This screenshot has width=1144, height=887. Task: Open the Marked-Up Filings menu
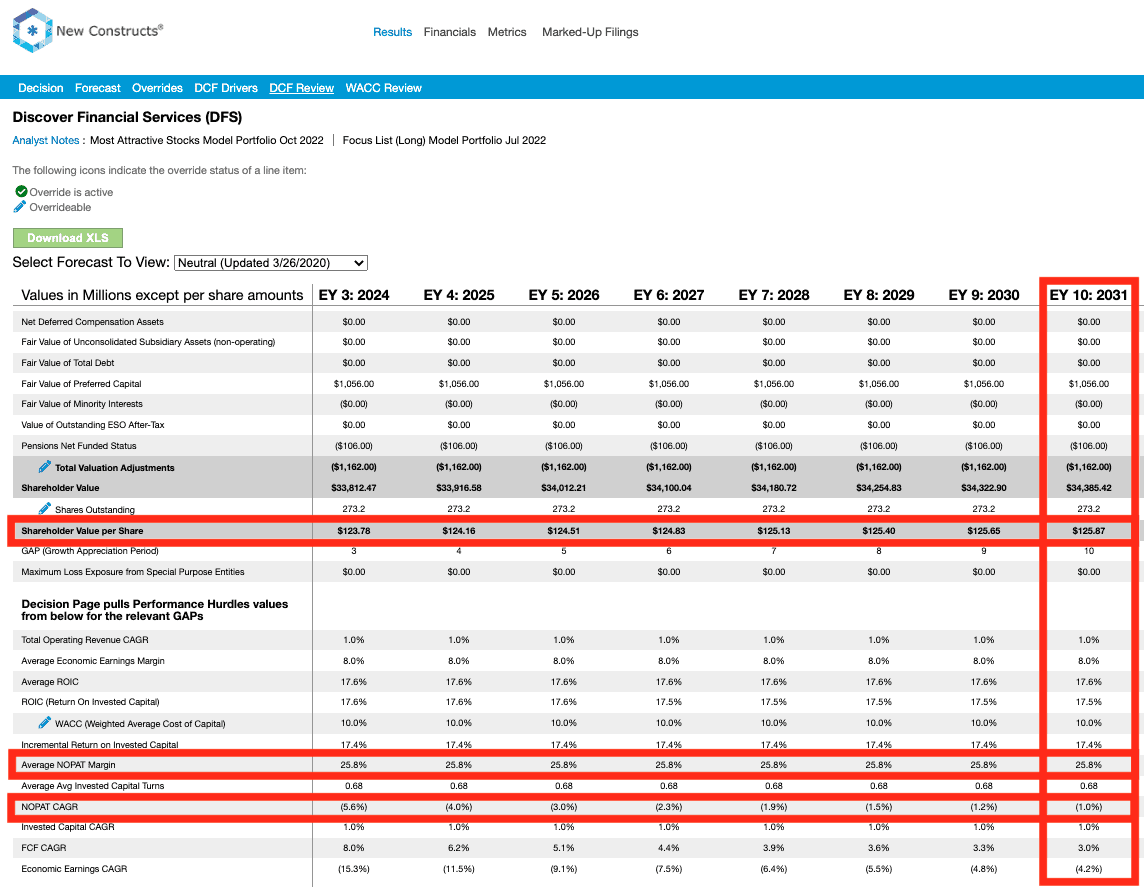(x=590, y=32)
